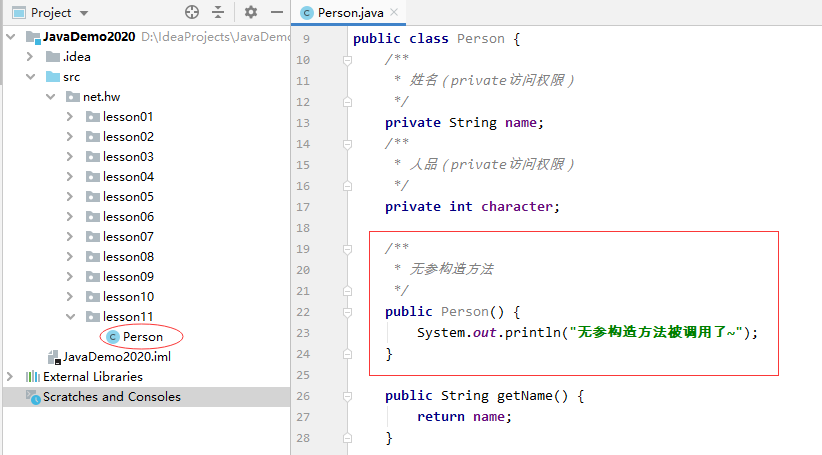The image size is (822, 455).
Task: Click line number 13 in the gutter
Action: coord(303,123)
